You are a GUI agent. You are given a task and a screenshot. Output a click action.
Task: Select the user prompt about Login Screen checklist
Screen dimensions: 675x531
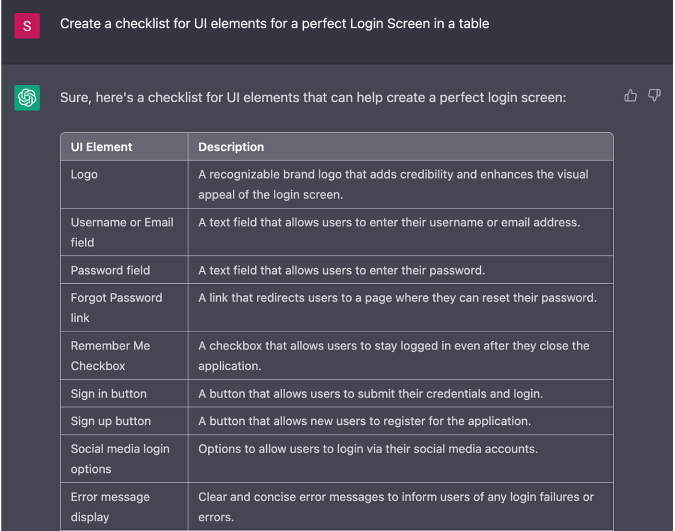(274, 23)
